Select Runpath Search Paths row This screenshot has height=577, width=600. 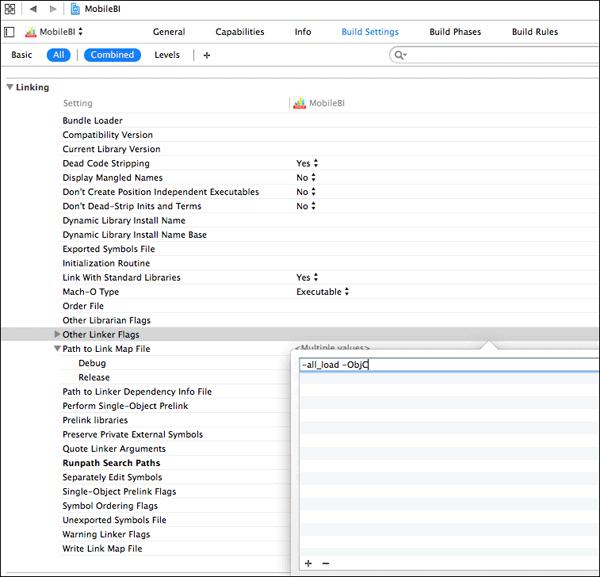click(x=111, y=463)
